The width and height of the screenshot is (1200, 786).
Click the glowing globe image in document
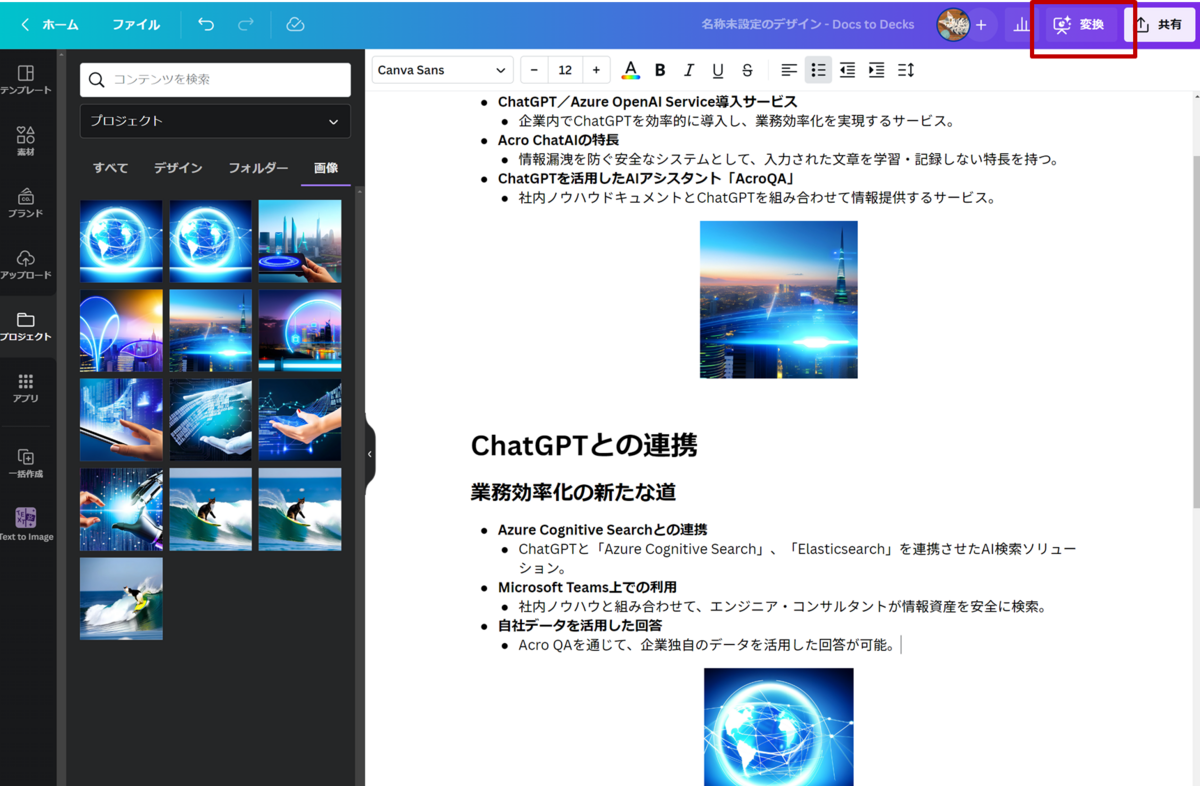coord(778,727)
